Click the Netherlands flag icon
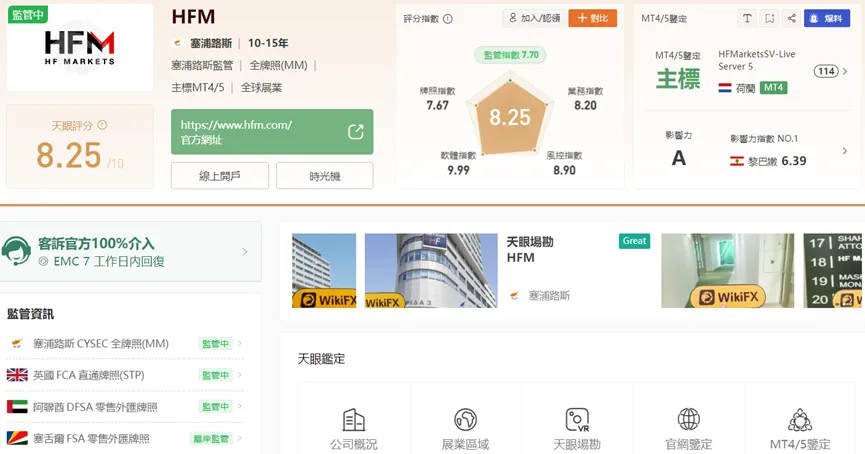 pos(725,88)
